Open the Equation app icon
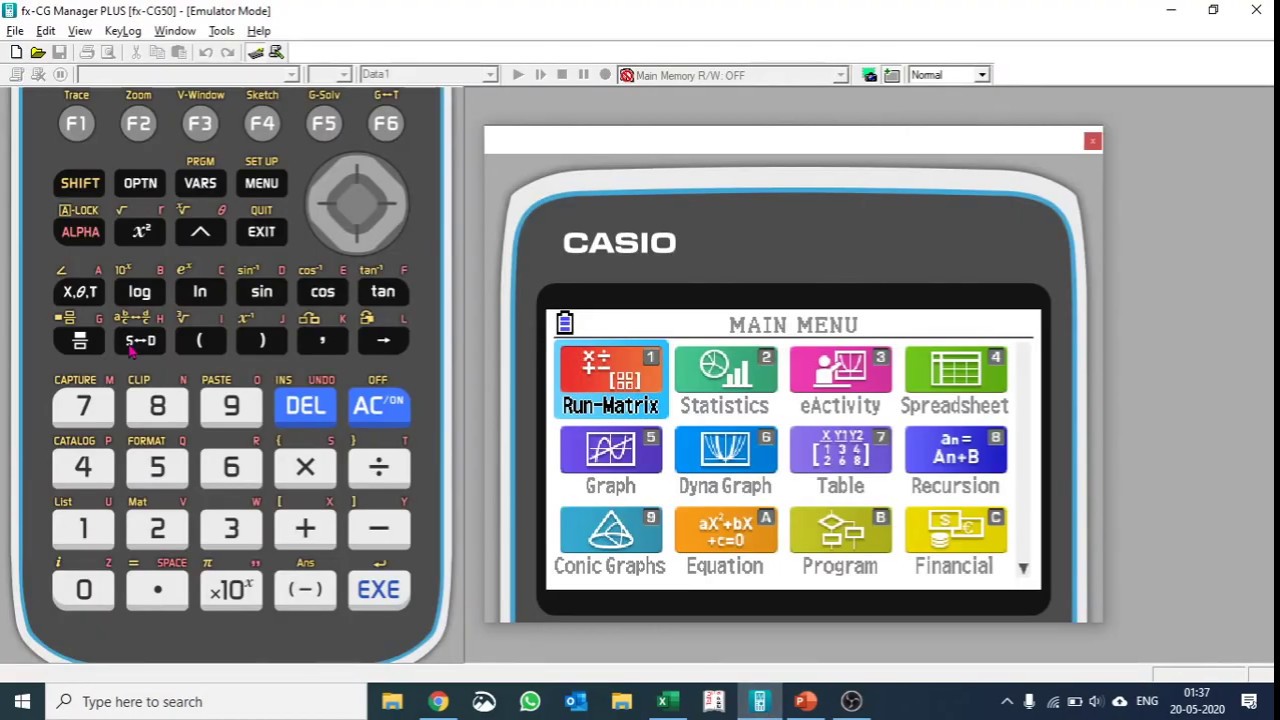The height and width of the screenshot is (720, 1280). (725, 541)
